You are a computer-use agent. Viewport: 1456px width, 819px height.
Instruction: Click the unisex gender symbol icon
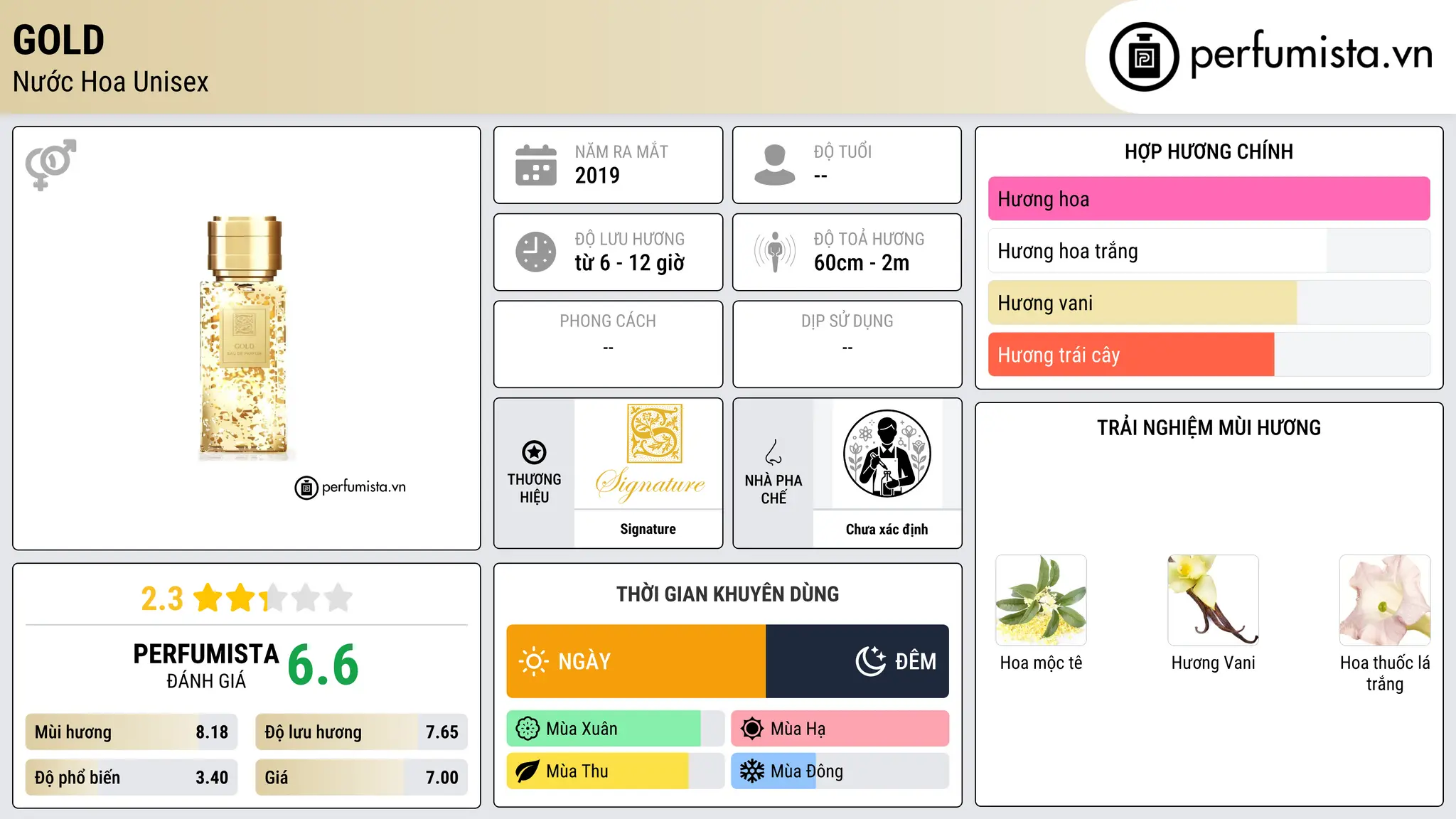50,164
